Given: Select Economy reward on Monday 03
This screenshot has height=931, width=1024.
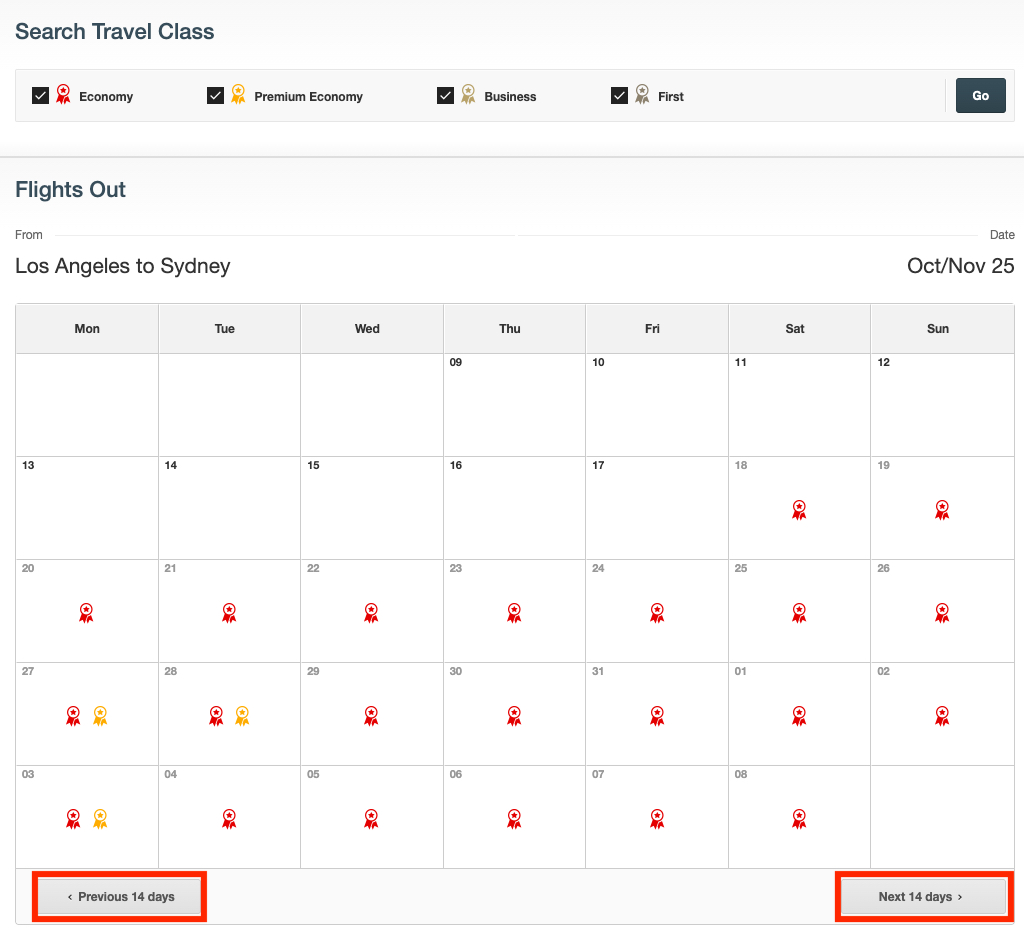Looking at the screenshot, I should (x=73, y=819).
